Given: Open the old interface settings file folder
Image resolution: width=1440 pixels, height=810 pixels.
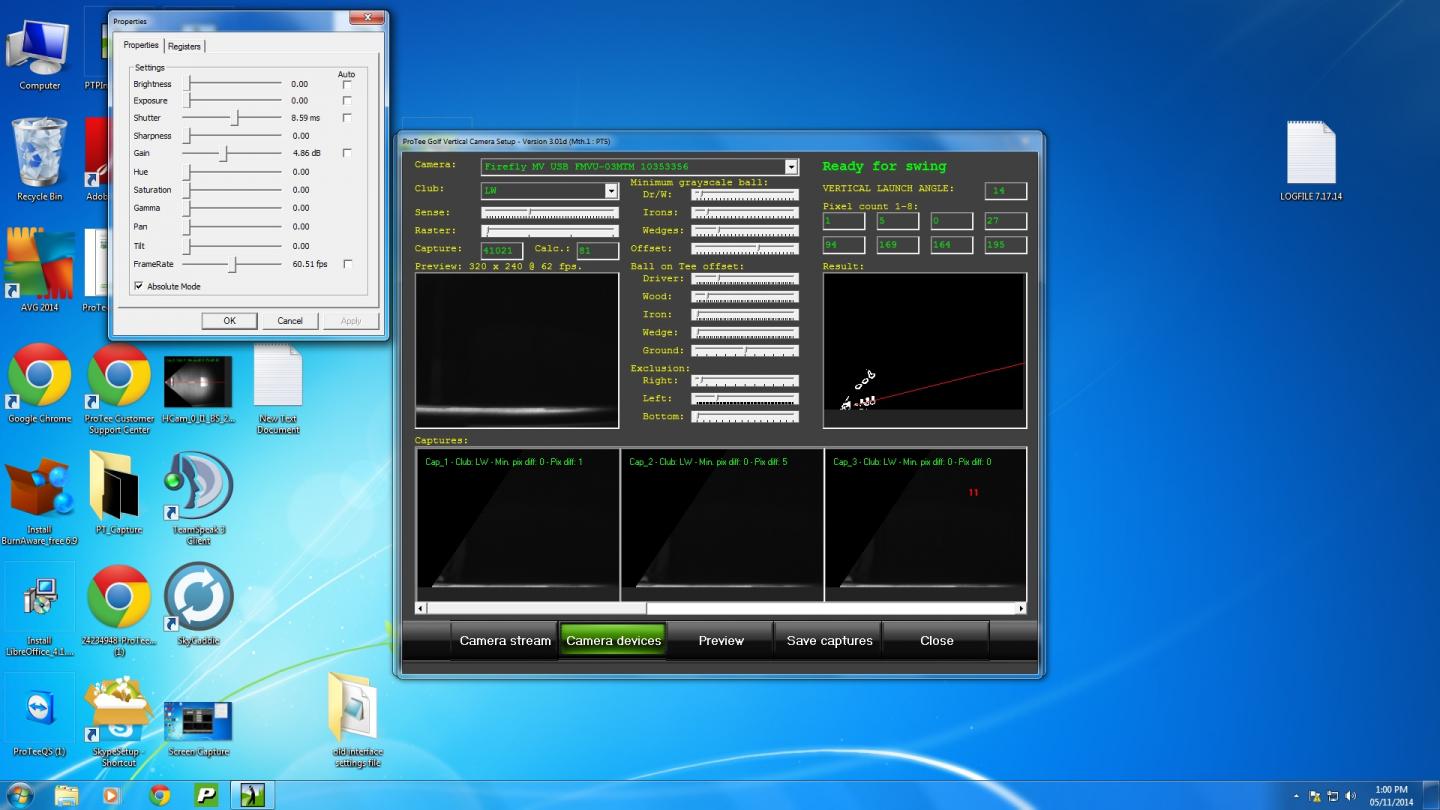Looking at the screenshot, I should (357, 720).
